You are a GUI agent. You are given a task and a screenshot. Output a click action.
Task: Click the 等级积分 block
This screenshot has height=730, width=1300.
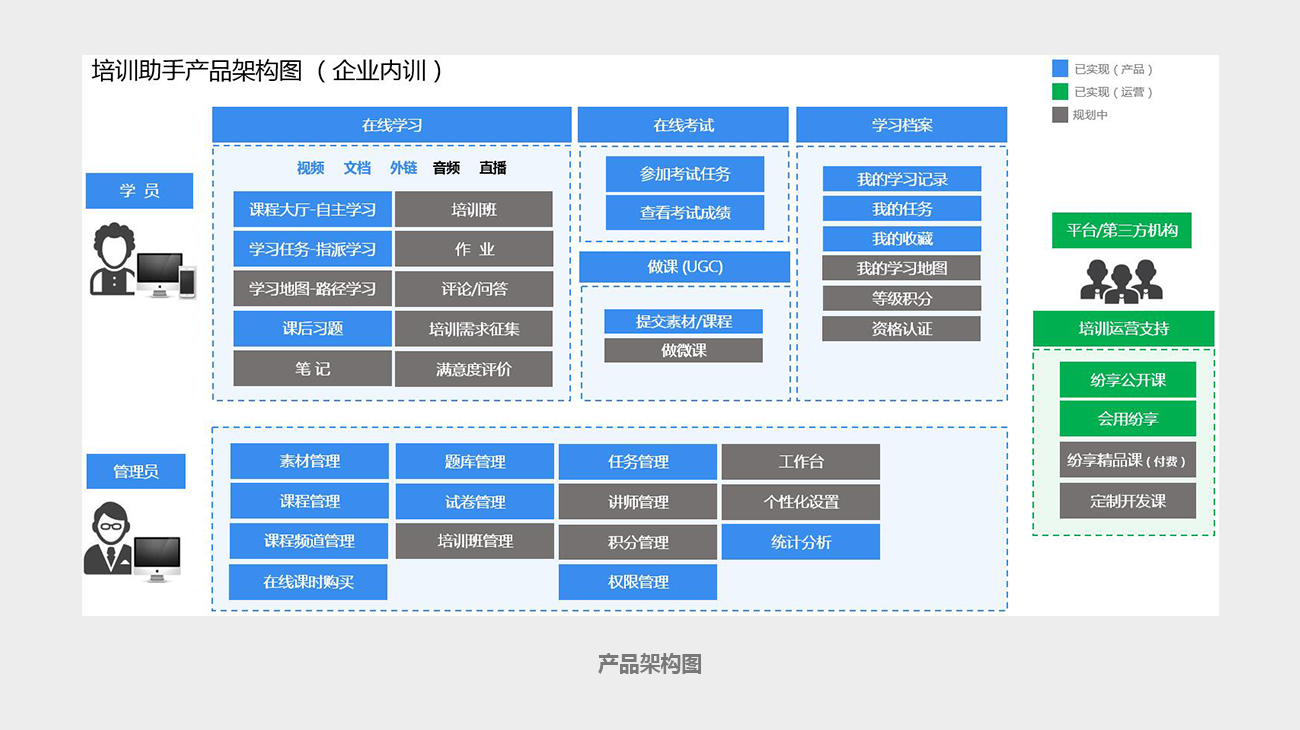click(902, 298)
